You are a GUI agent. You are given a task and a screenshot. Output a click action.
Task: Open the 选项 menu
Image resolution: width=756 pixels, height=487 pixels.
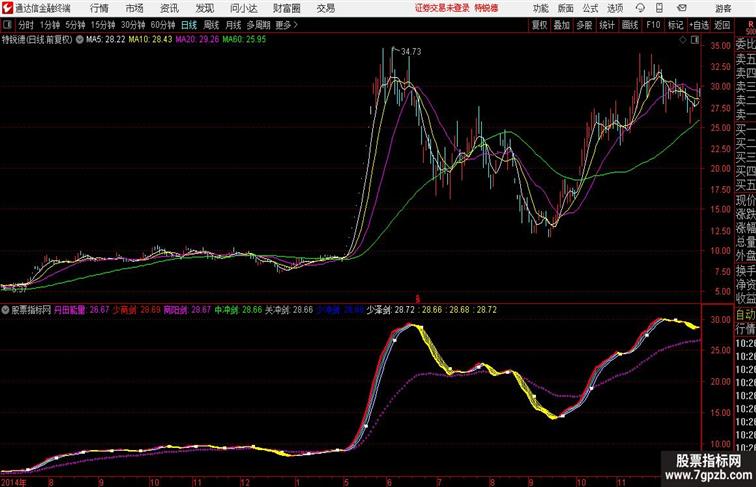point(615,9)
